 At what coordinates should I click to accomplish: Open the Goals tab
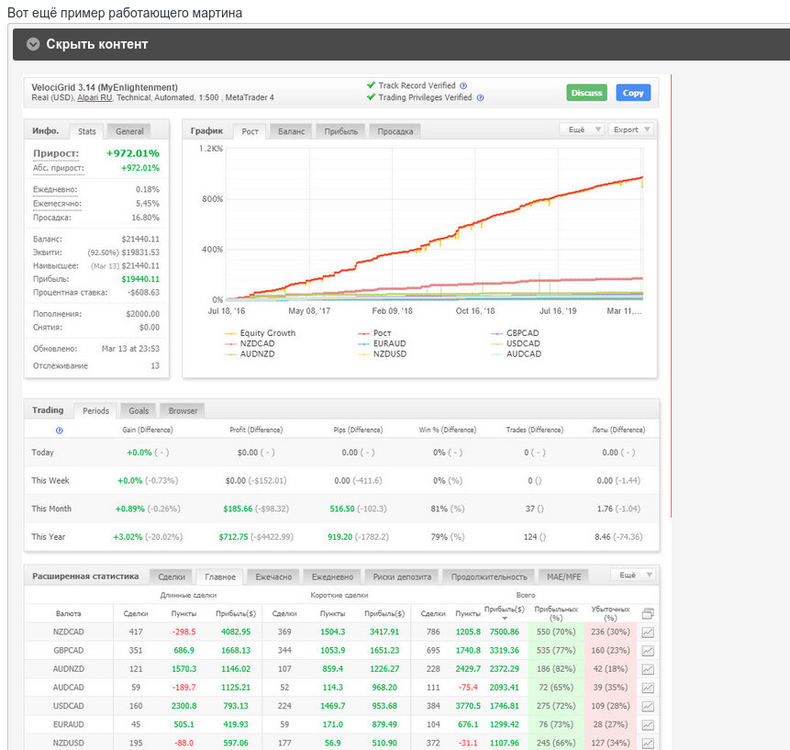(x=139, y=411)
